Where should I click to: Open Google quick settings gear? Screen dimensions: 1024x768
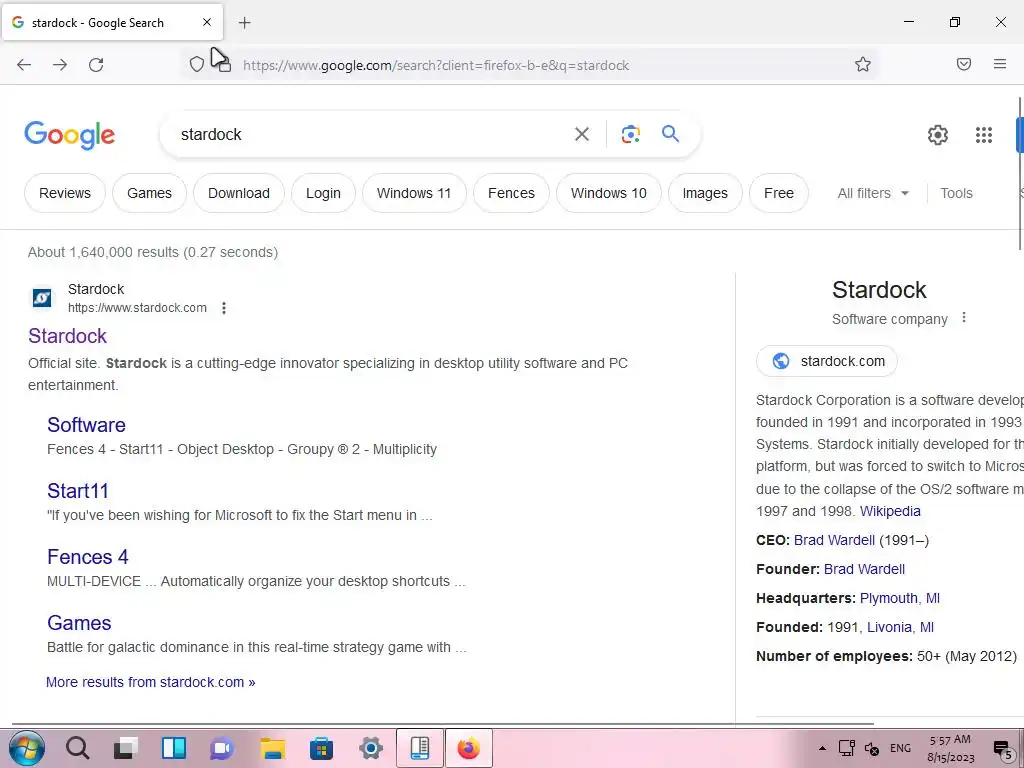(x=938, y=135)
